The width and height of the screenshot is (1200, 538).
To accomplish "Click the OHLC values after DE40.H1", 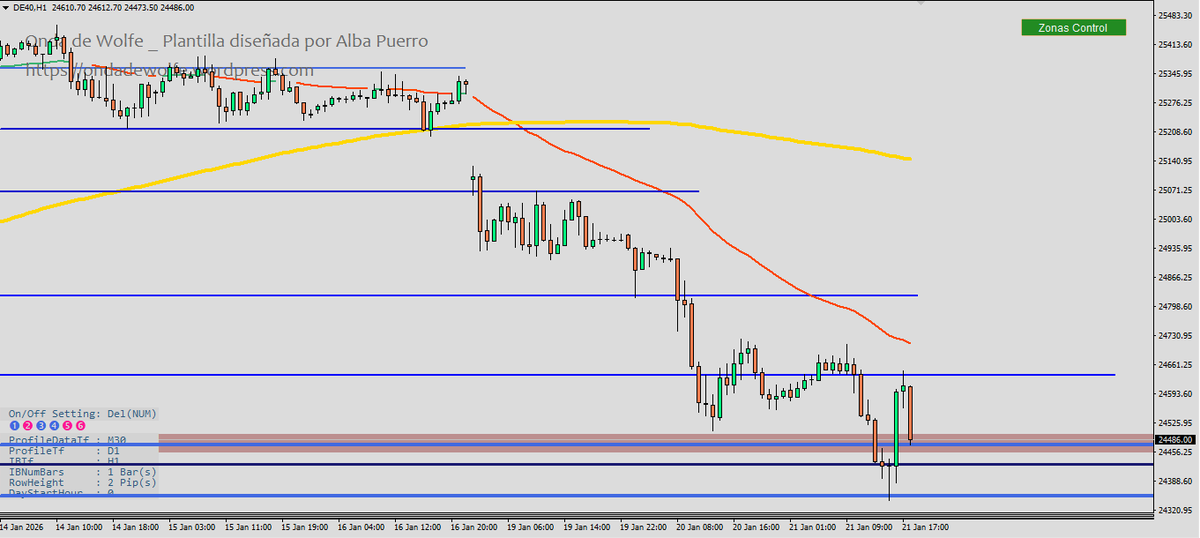I will [x=125, y=7].
